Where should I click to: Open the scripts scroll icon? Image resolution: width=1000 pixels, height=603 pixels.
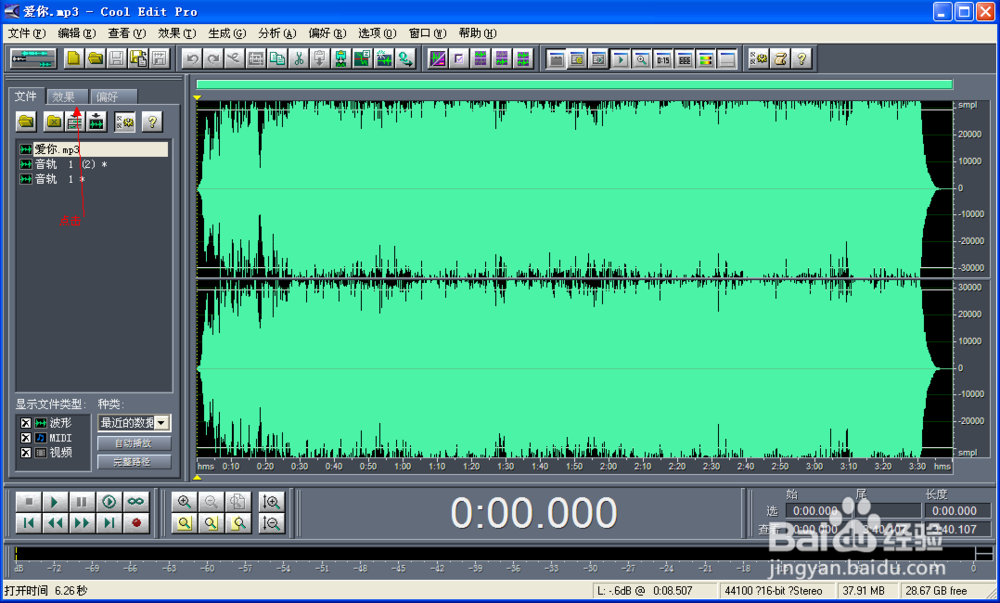pos(780,59)
